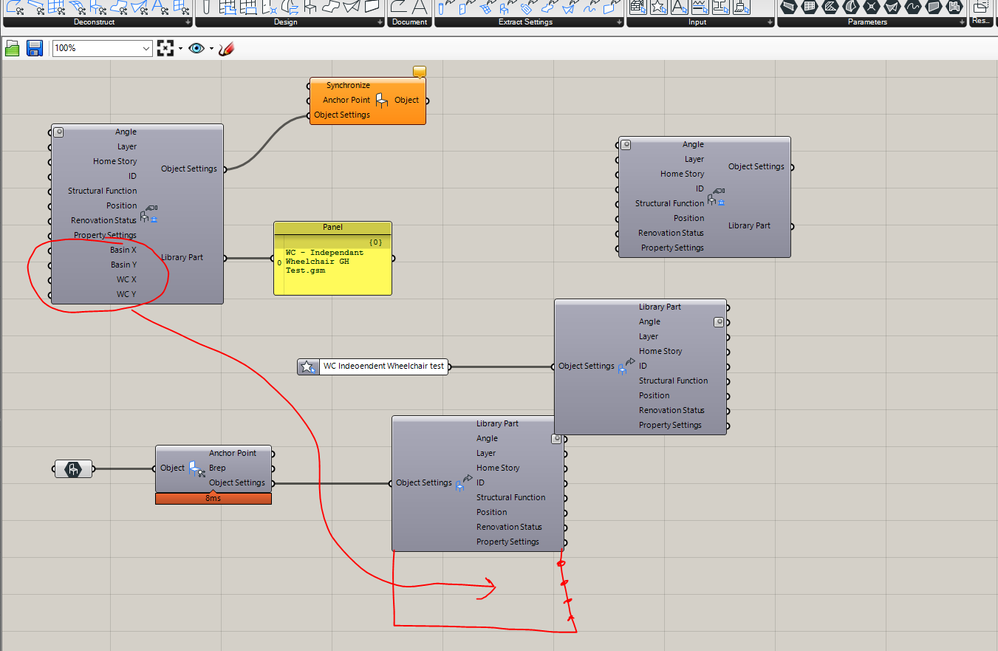Click the small toggle icon on the top-right Object Settings component
Image resolution: width=998 pixels, height=651 pixels.
coord(626,145)
